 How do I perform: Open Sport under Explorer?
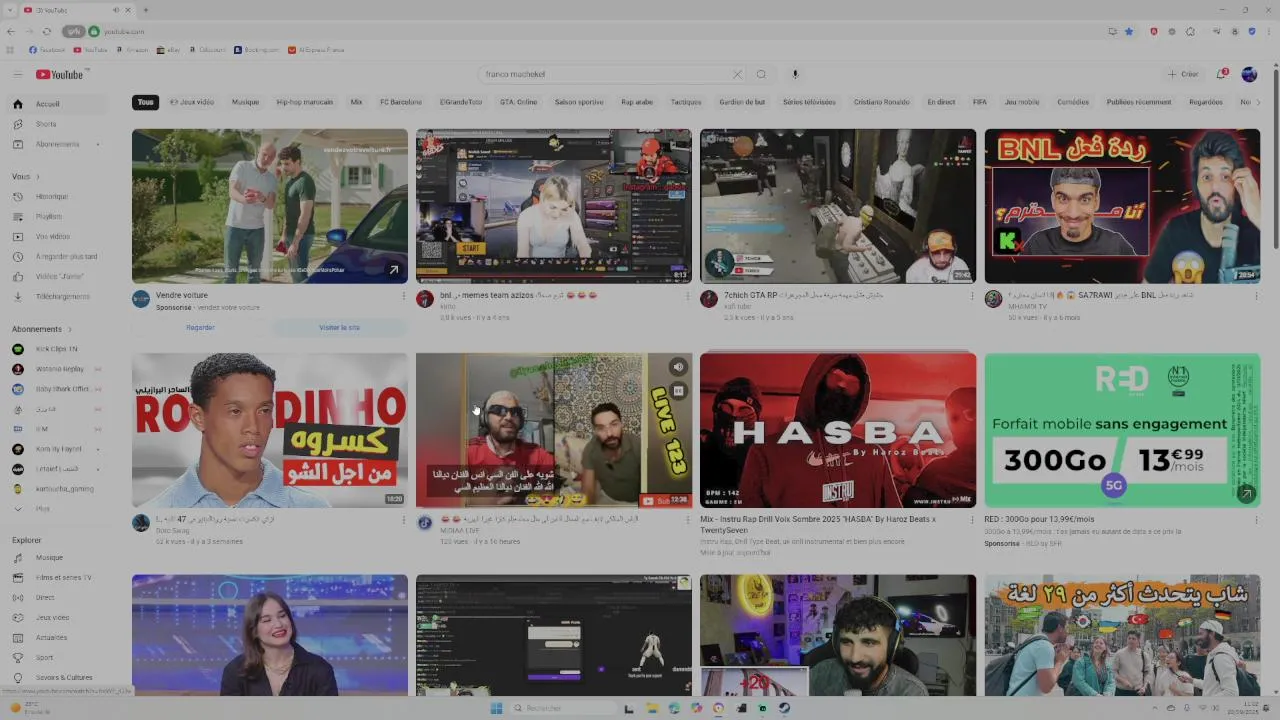[x=56, y=657]
